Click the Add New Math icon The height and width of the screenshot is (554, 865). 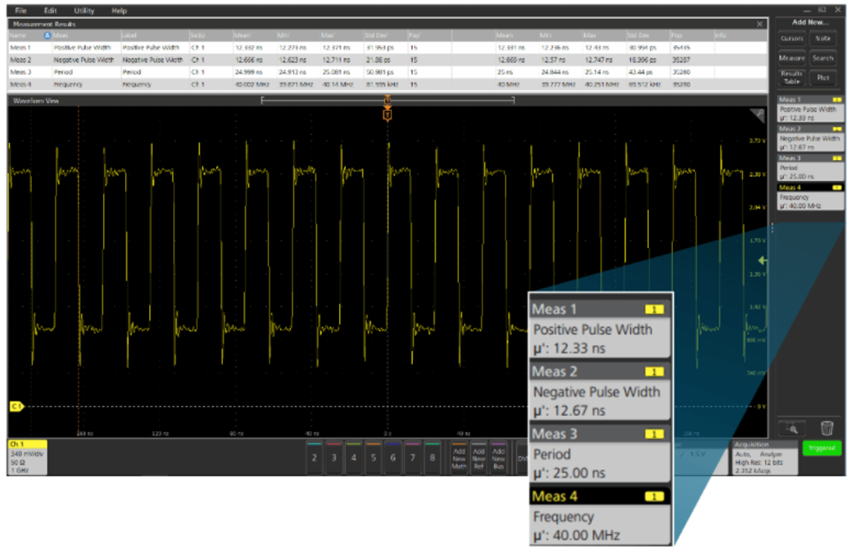click(459, 458)
